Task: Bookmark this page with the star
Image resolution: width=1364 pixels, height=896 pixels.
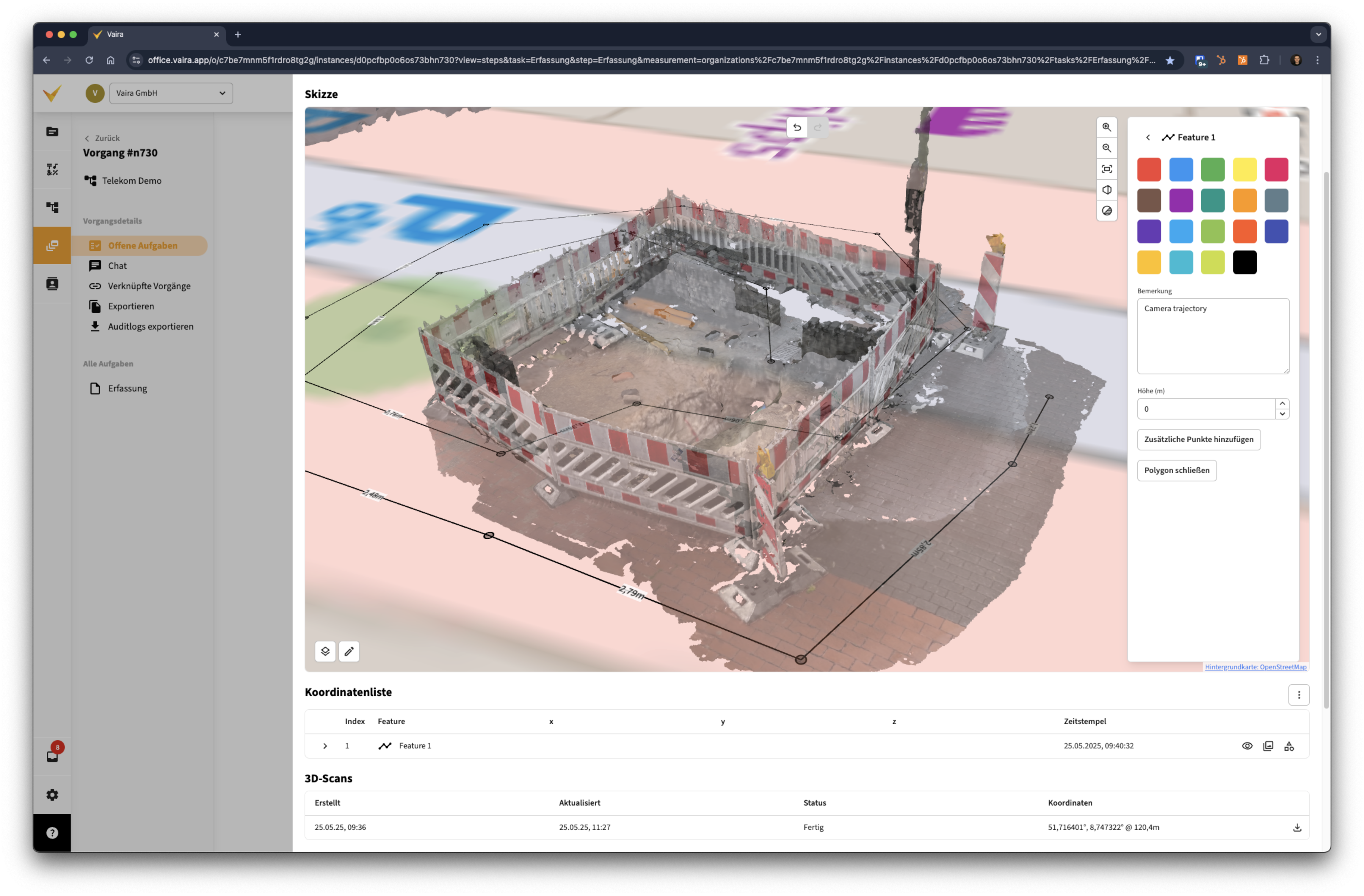Action: (1170, 60)
